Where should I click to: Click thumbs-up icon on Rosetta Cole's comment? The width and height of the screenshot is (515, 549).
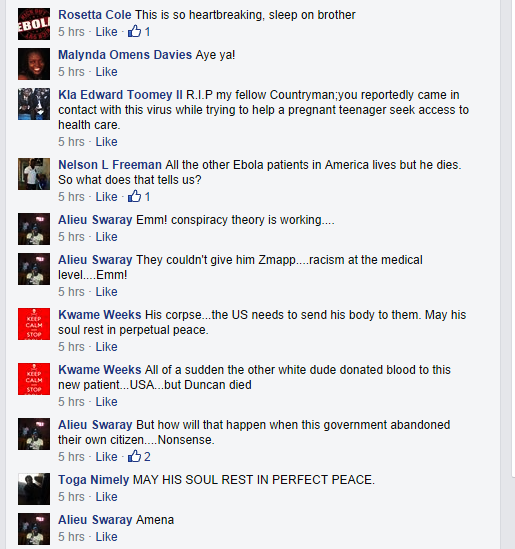[x=134, y=32]
